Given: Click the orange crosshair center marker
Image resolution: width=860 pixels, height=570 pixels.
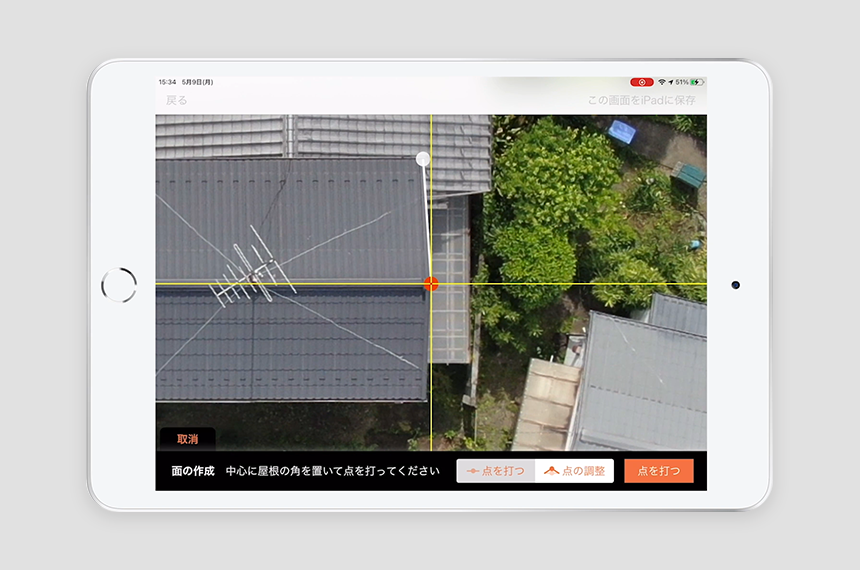Looking at the screenshot, I should [431, 284].
